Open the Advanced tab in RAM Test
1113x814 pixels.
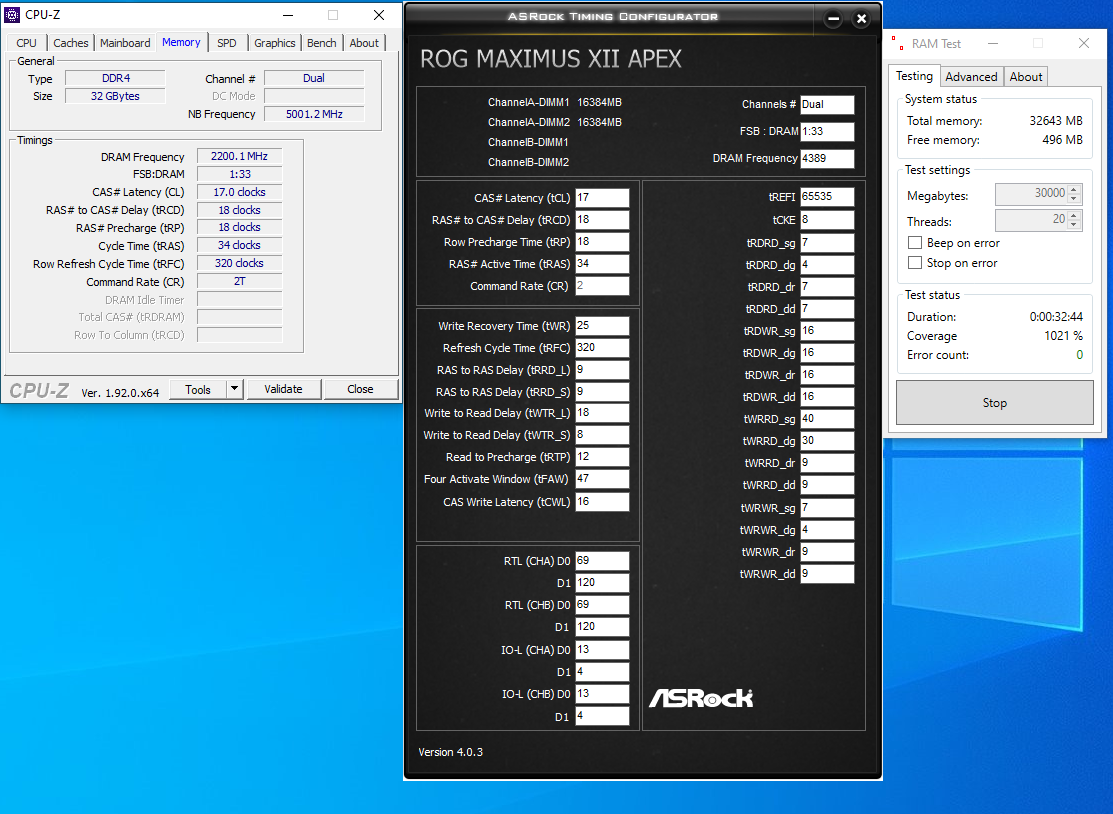[971, 77]
